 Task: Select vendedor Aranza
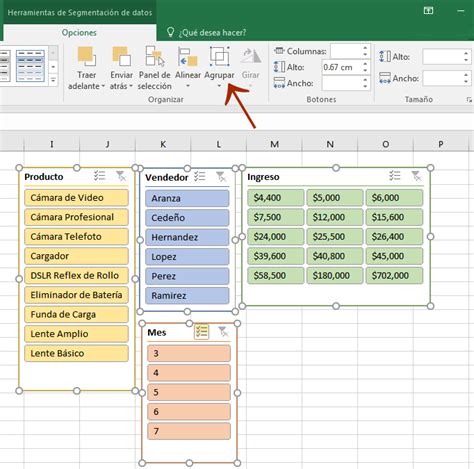click(187, 198)
